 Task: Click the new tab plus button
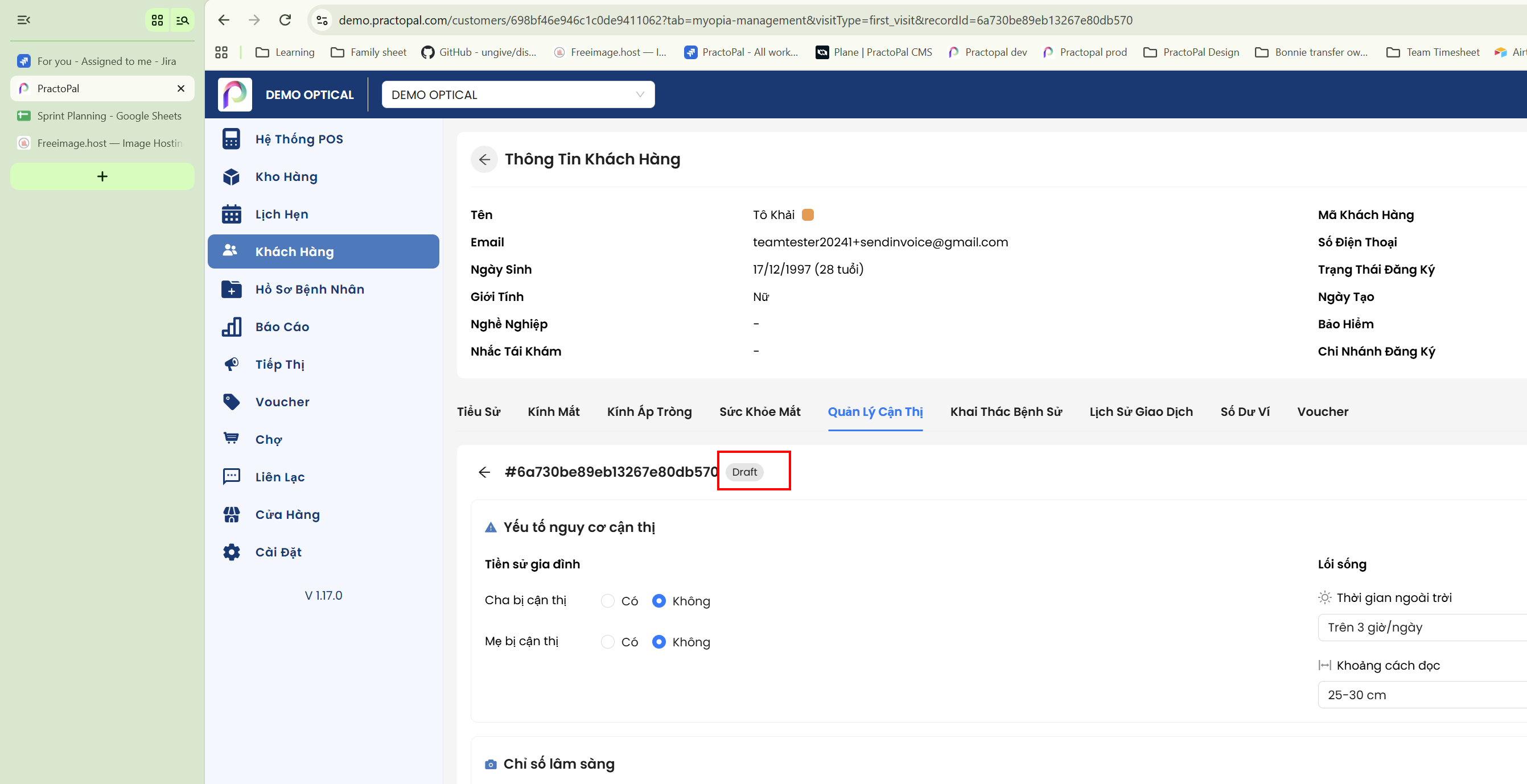102,176
